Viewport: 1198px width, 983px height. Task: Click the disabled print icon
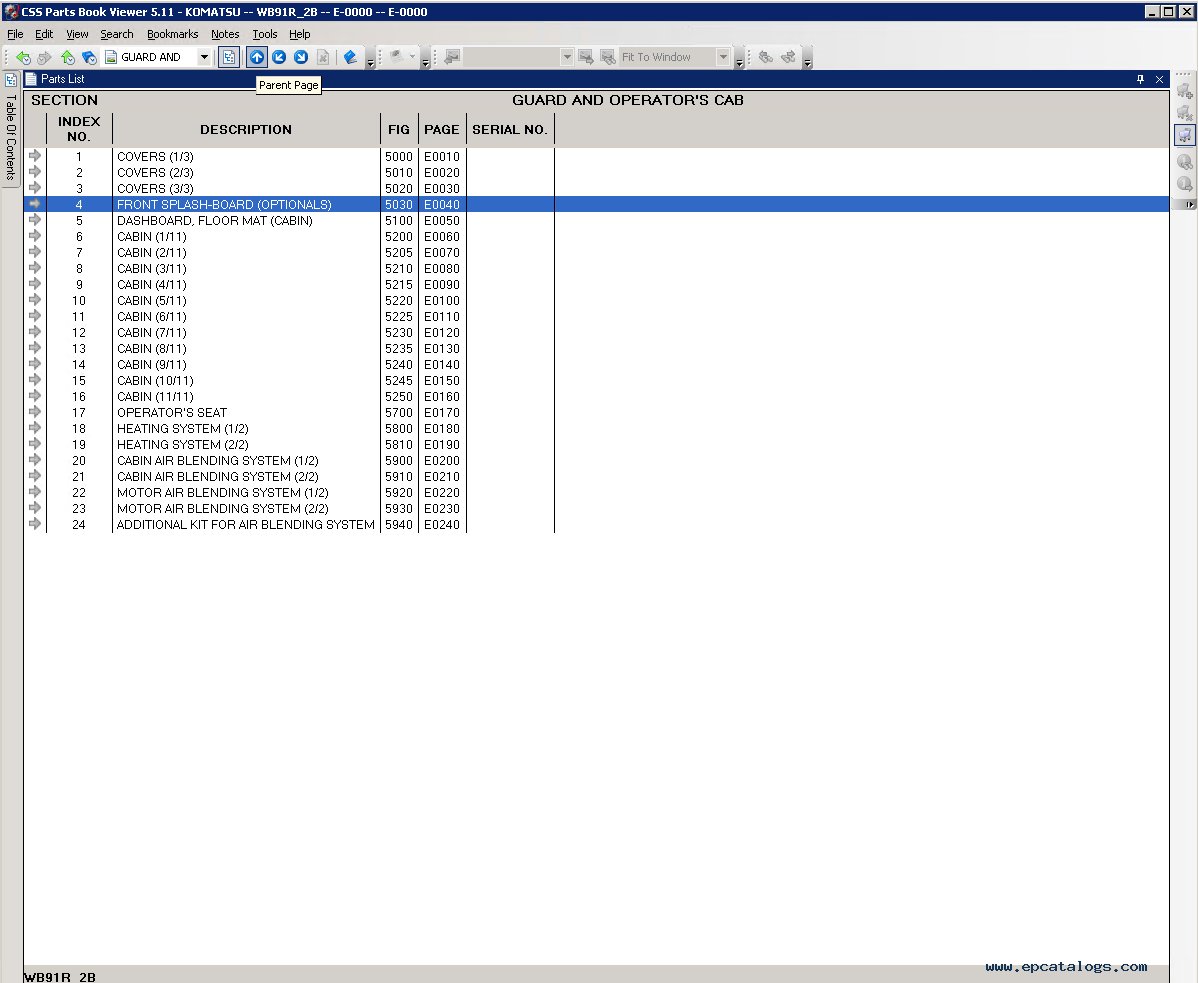point(396,57)
